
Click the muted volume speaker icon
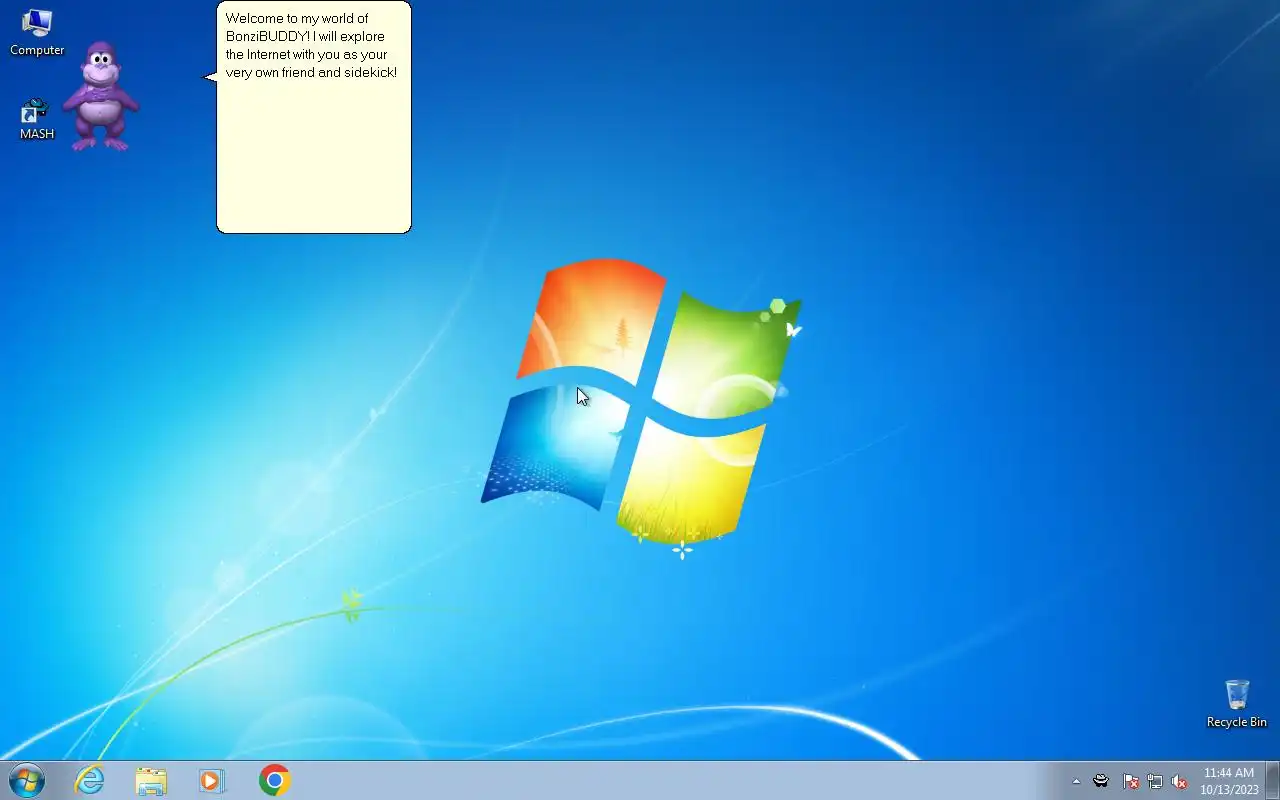(x=1179, y=781)
